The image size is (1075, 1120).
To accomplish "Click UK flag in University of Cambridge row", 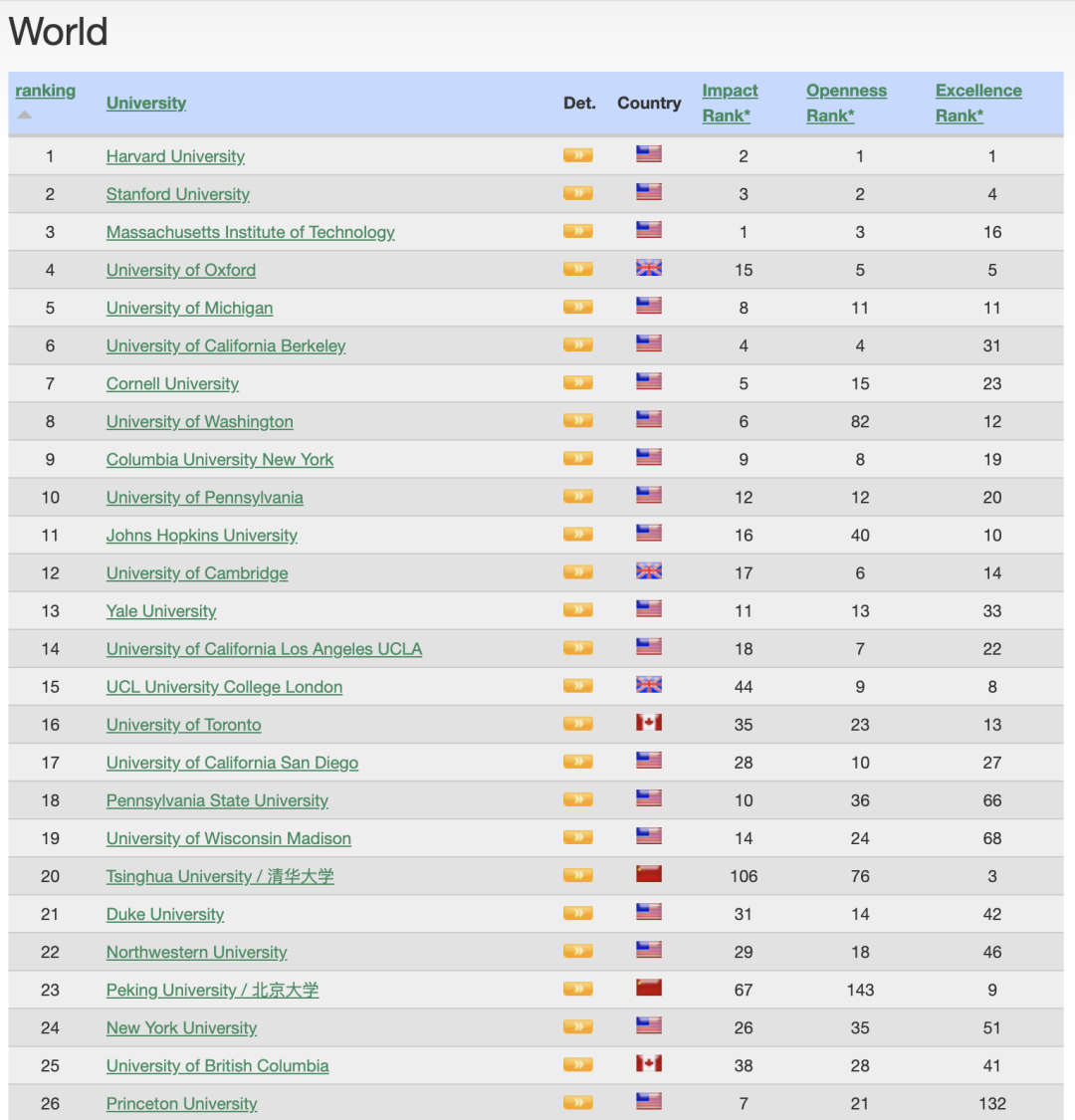I will tap(649, 570).
